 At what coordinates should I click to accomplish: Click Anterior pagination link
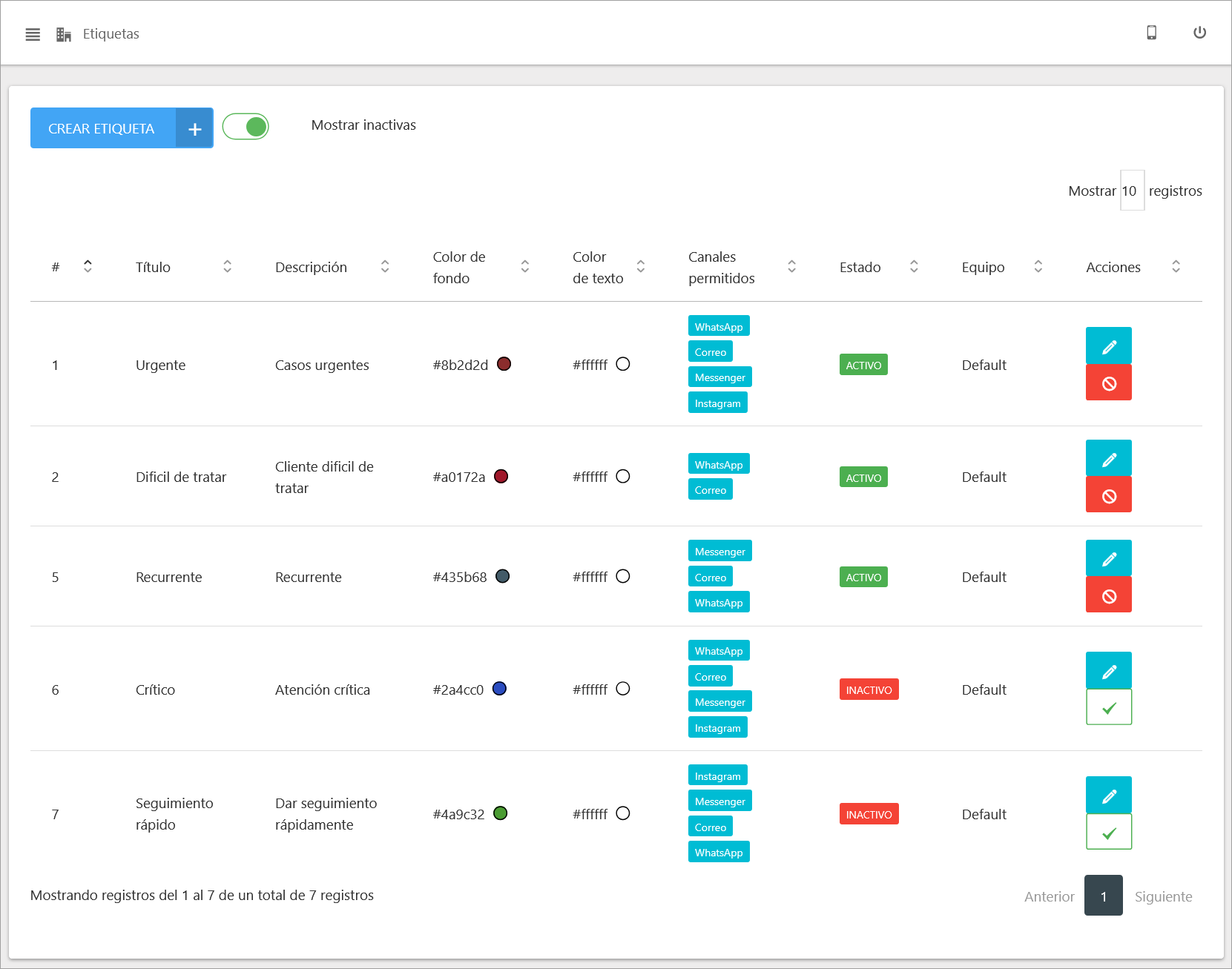pos(1049,896)
